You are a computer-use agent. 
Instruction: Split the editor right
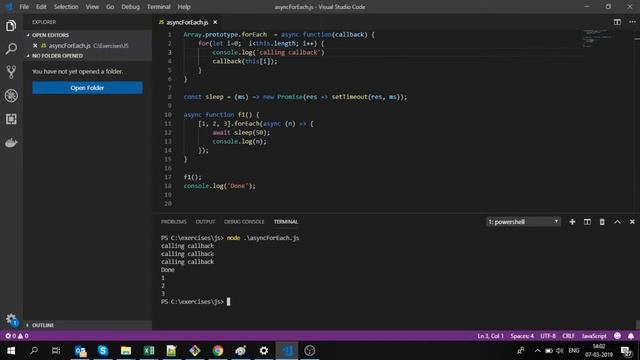coord(617,22)
